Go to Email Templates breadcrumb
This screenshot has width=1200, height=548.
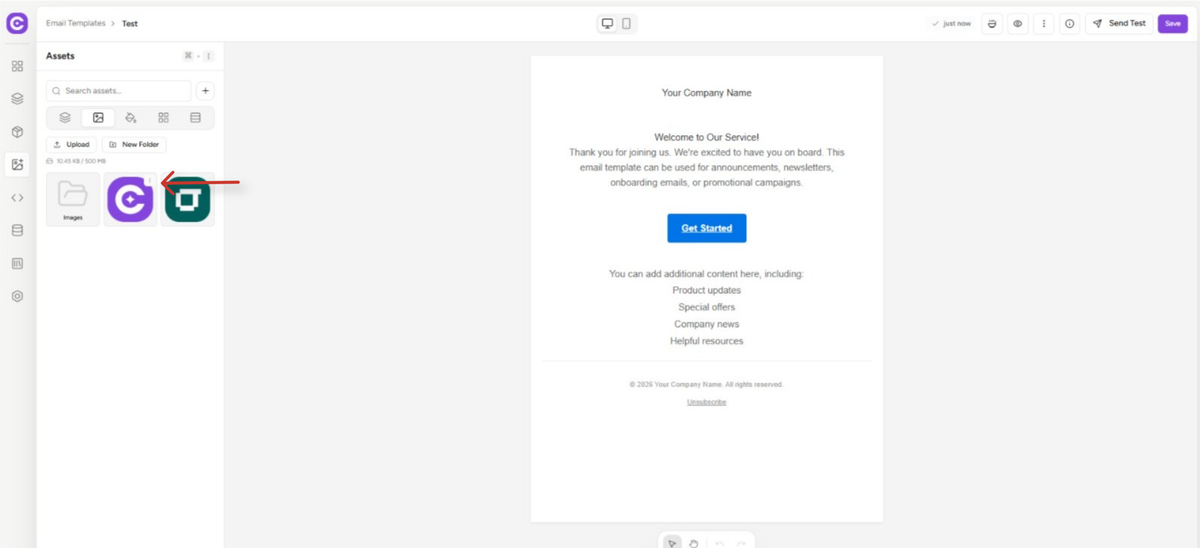click(75, 23)
